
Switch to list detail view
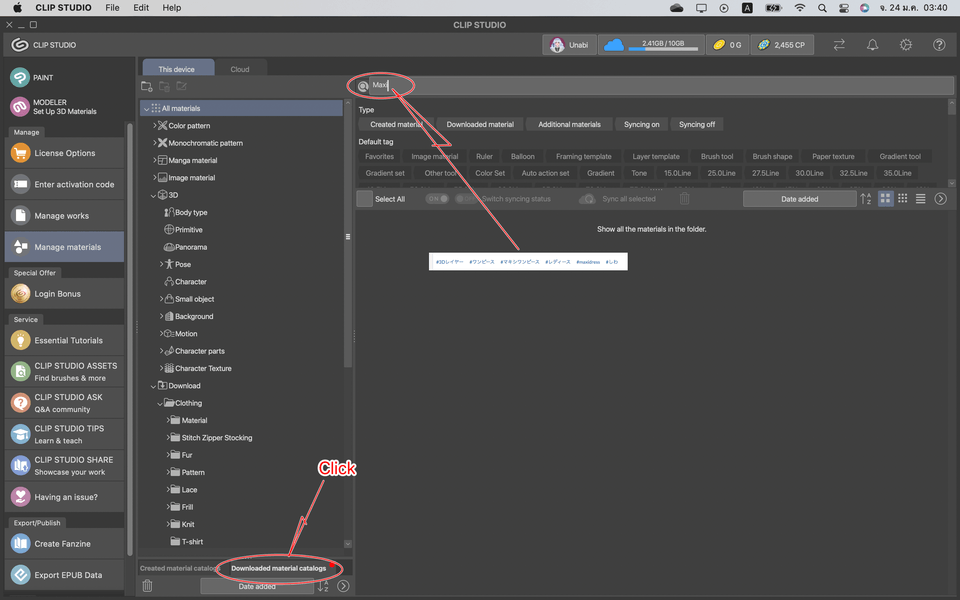[920, 198]
